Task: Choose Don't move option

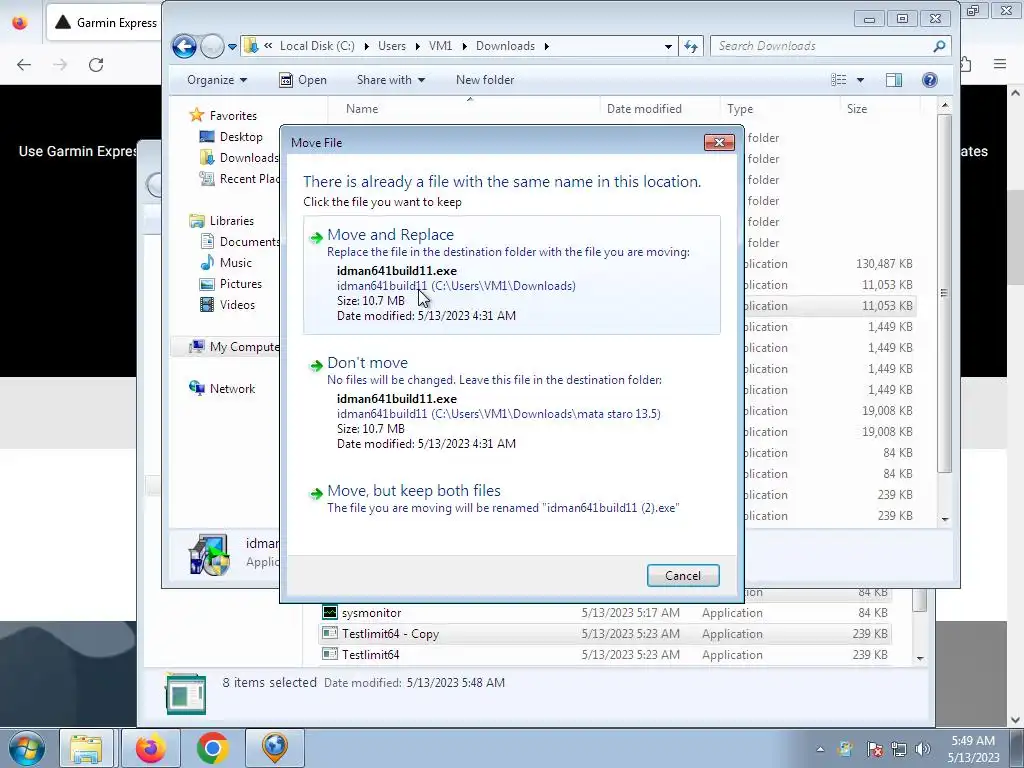Action: click(511, 403)
